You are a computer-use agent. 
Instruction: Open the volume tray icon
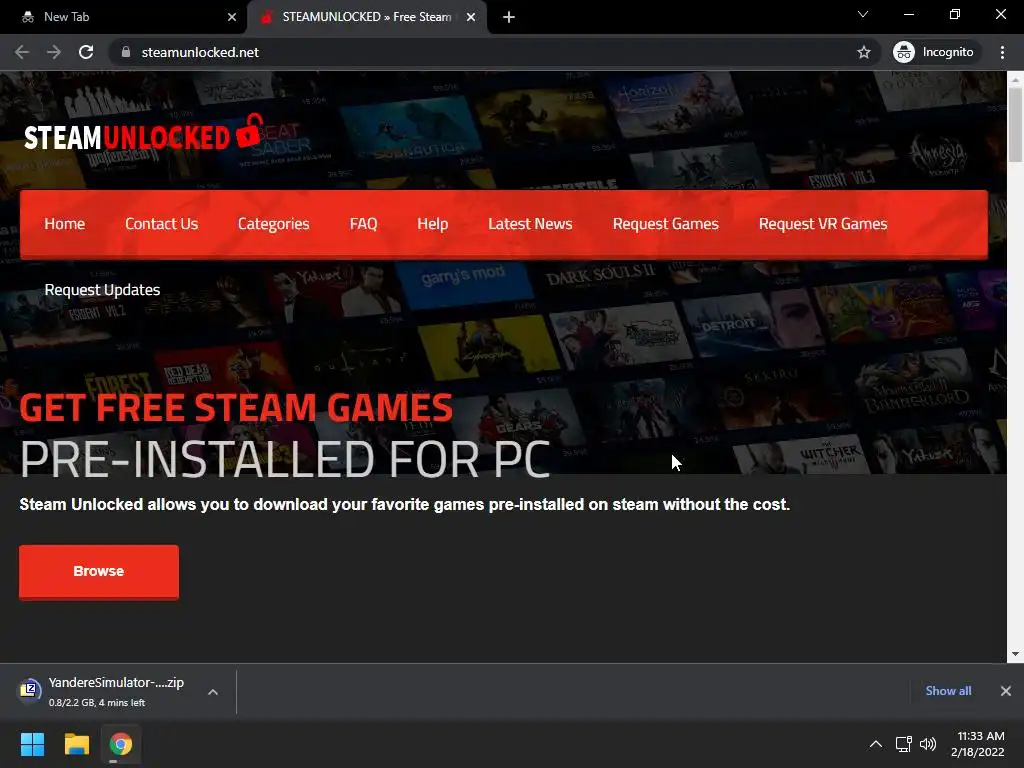(x=927, y=744)
